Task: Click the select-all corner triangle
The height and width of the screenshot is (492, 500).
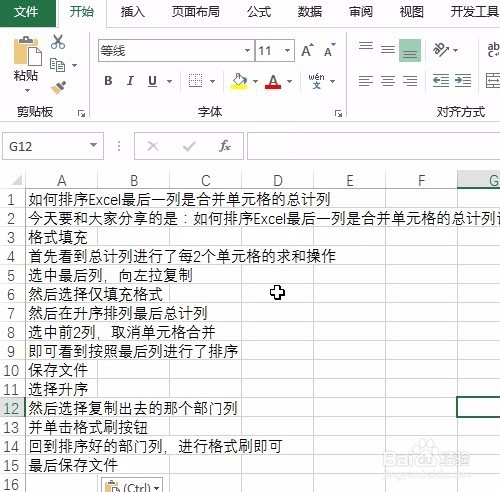Action: coord(17,180)
